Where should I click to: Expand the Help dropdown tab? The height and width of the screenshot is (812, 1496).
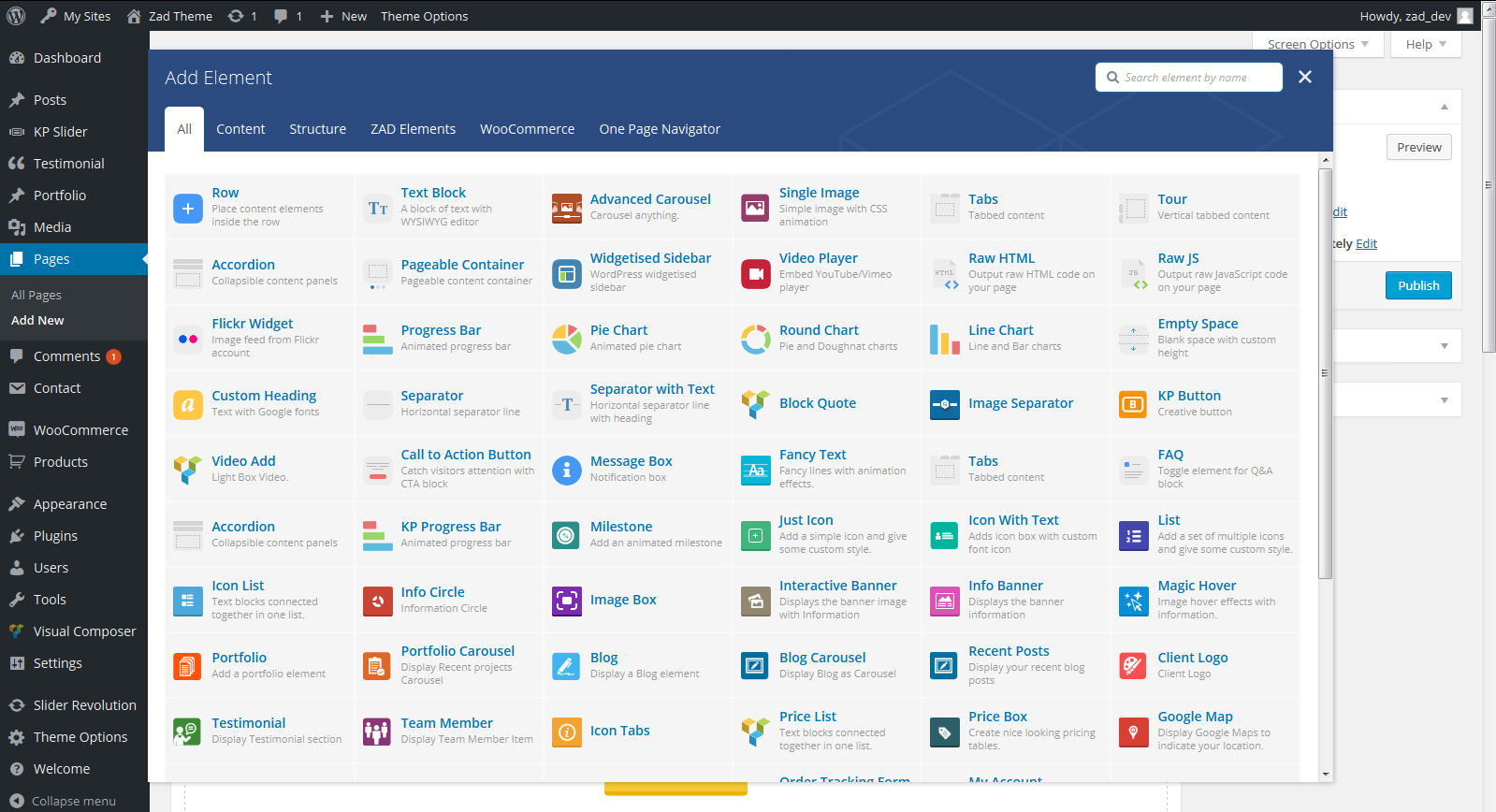tap(1425, 44)
